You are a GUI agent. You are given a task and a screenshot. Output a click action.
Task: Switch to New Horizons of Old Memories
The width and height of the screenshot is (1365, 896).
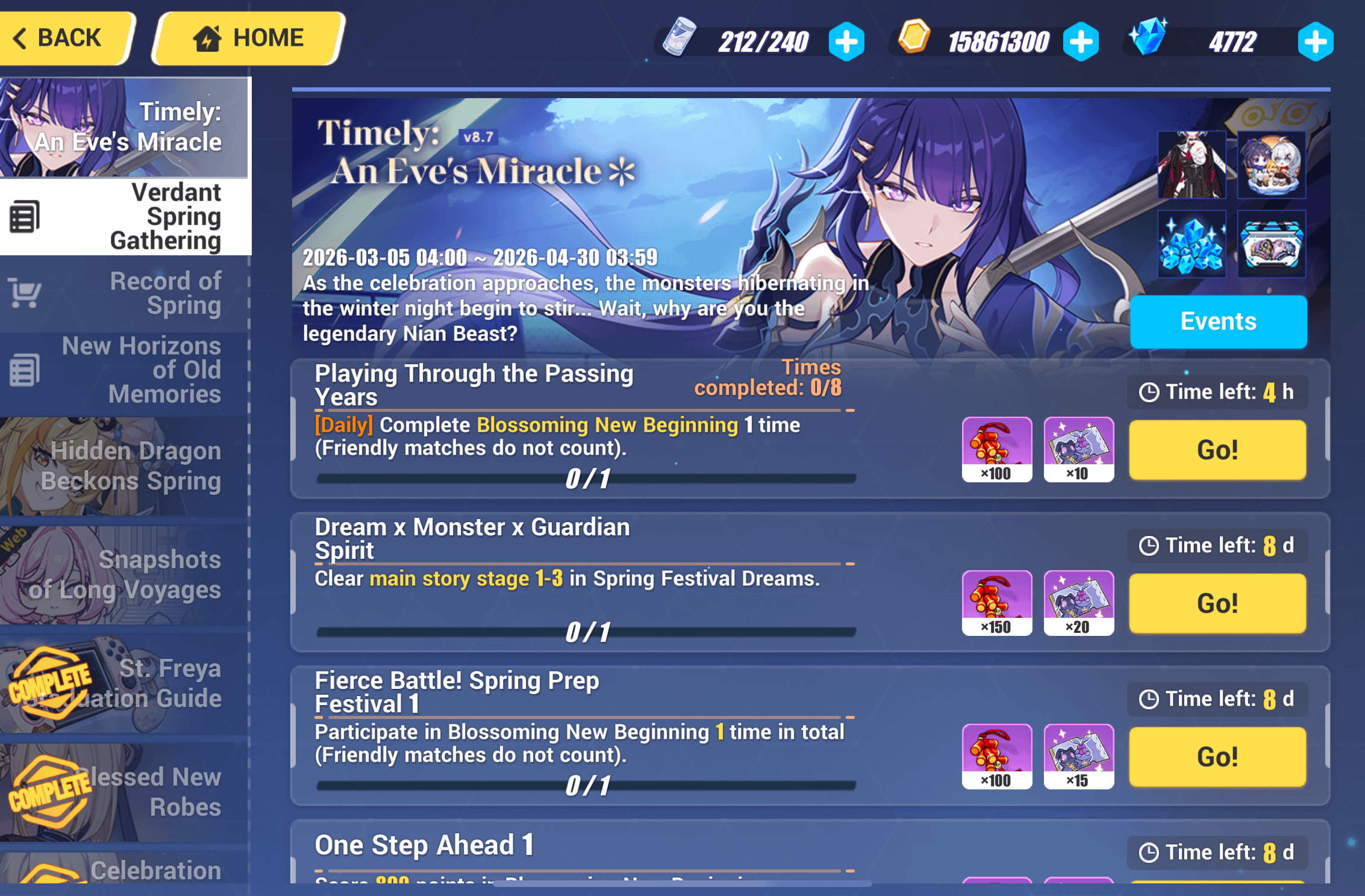pos(124,370)
